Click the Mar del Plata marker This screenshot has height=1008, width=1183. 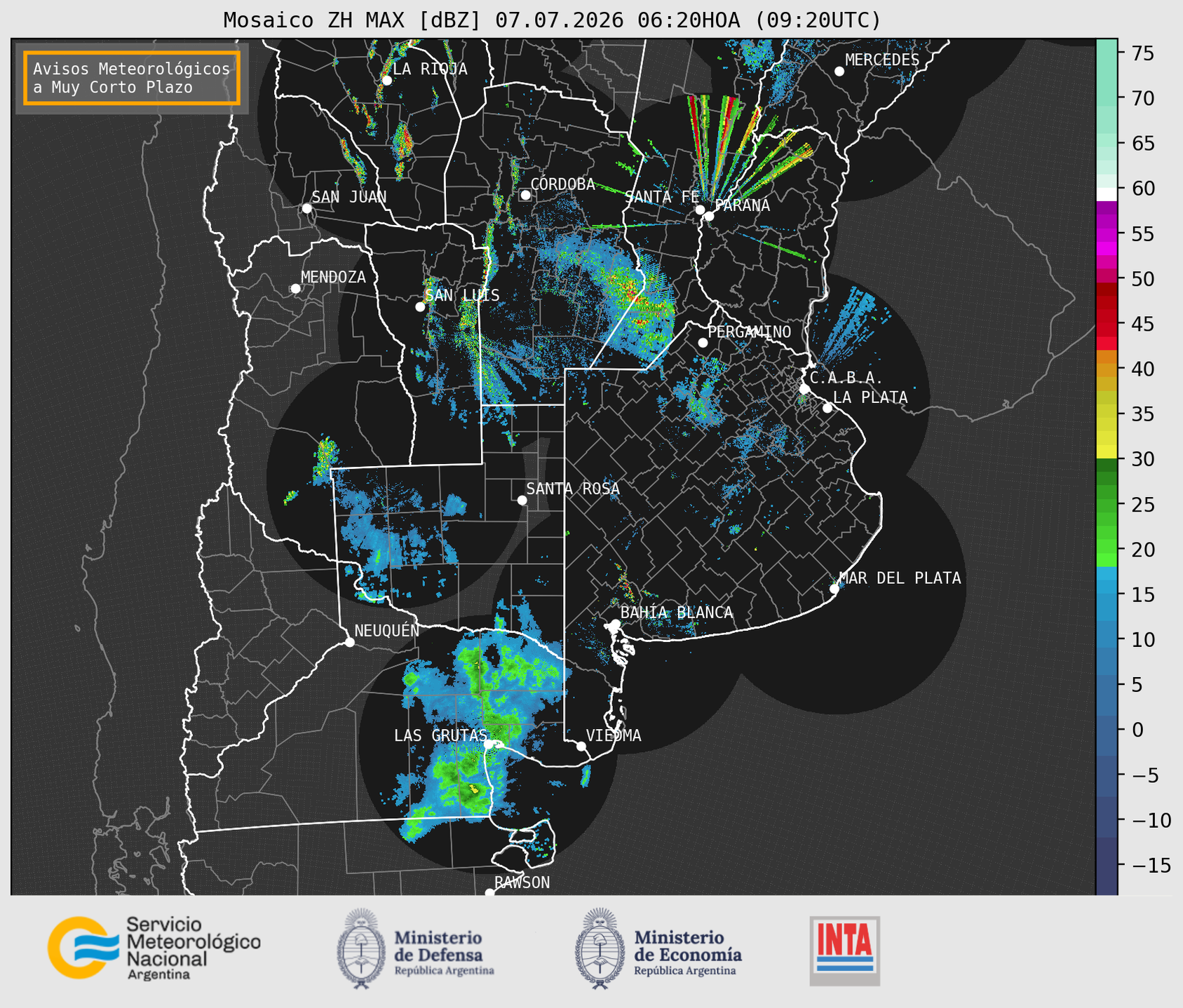(834, 589)
